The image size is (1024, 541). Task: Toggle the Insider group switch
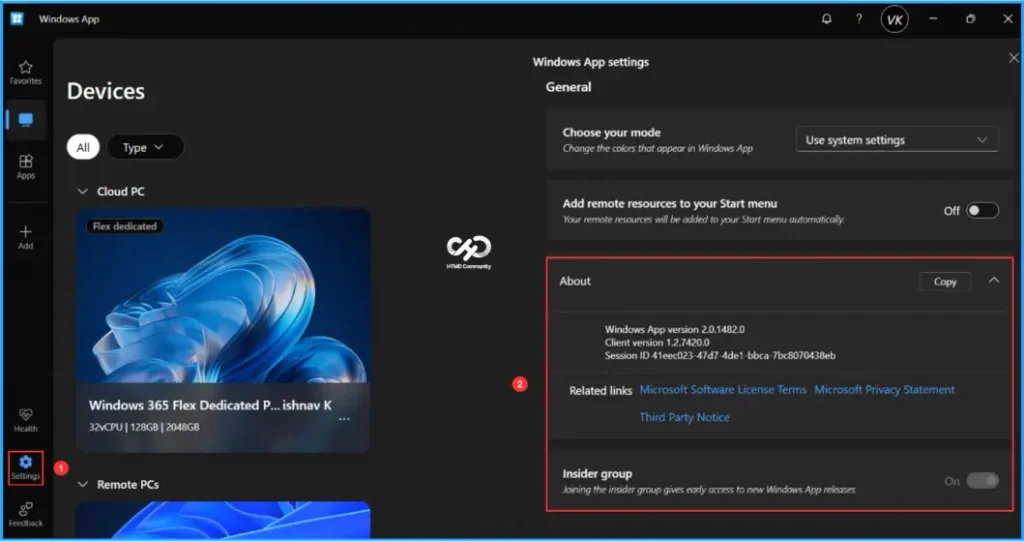point(983,481)
